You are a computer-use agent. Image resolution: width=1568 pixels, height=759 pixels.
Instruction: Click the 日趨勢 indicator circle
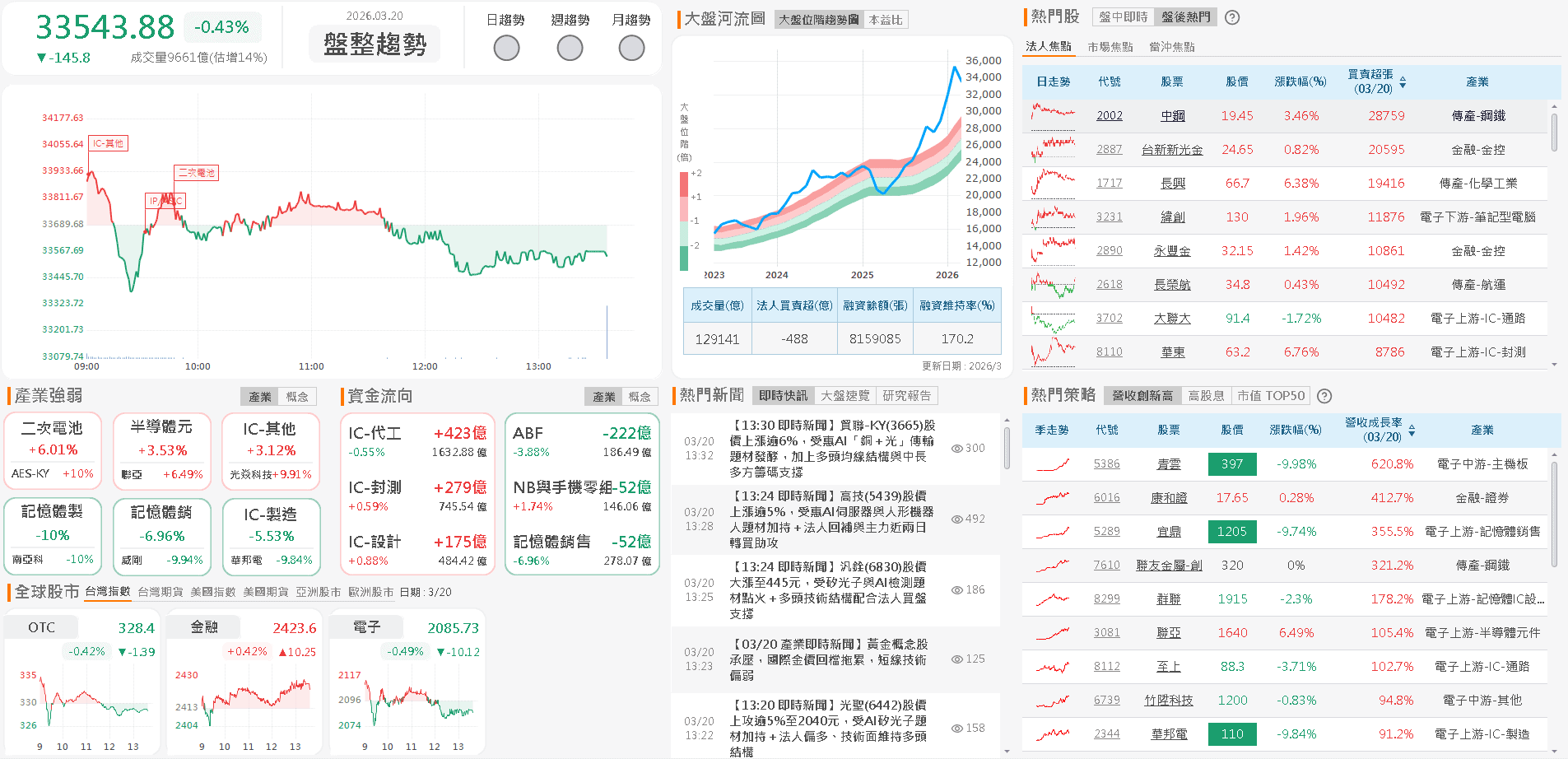(x=506, y=48)
